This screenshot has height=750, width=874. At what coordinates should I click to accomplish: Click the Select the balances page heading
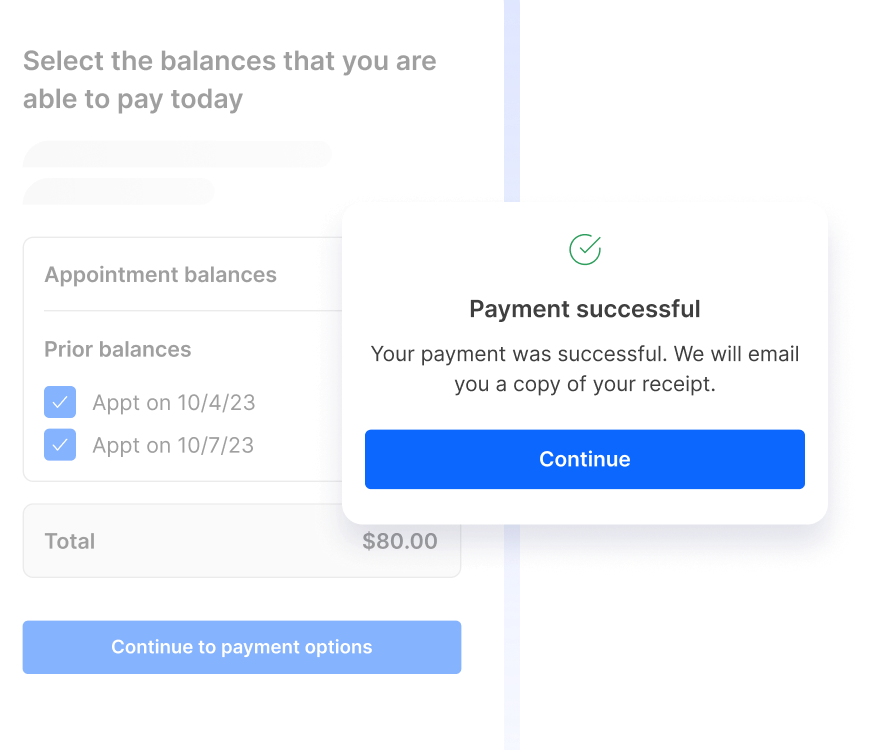coord(230,80)
